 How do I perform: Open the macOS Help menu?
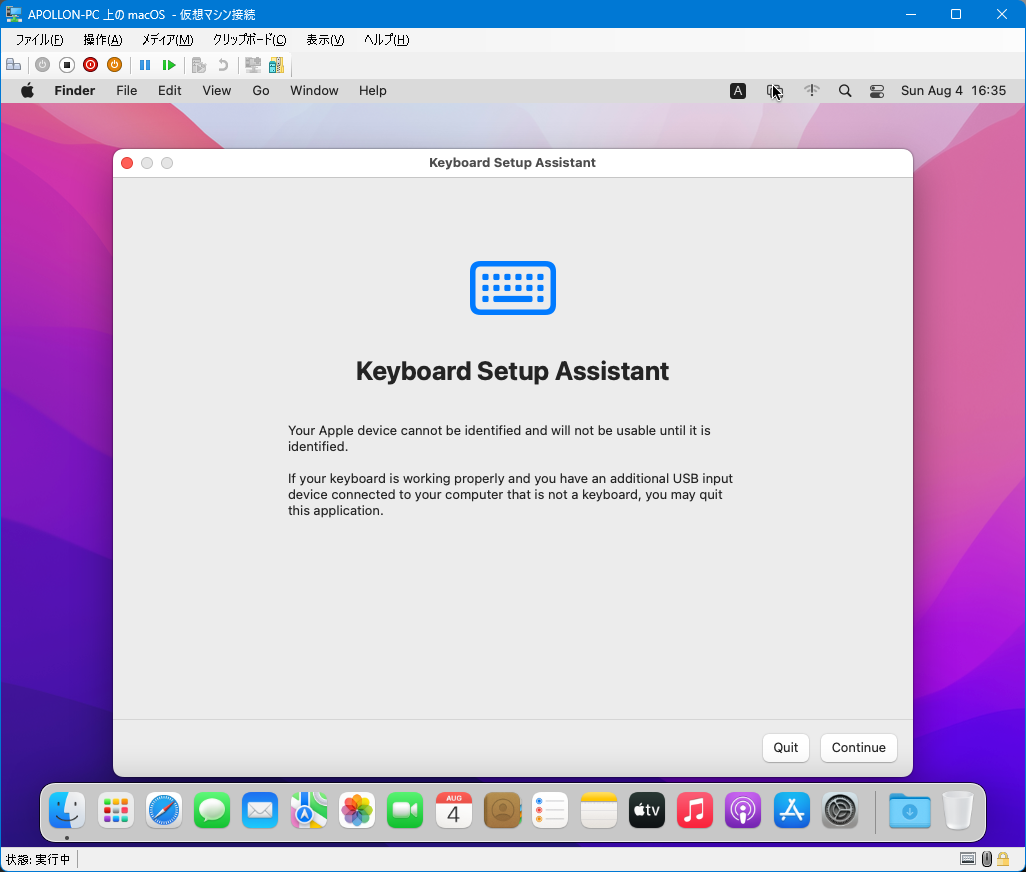tap(372, 91)
